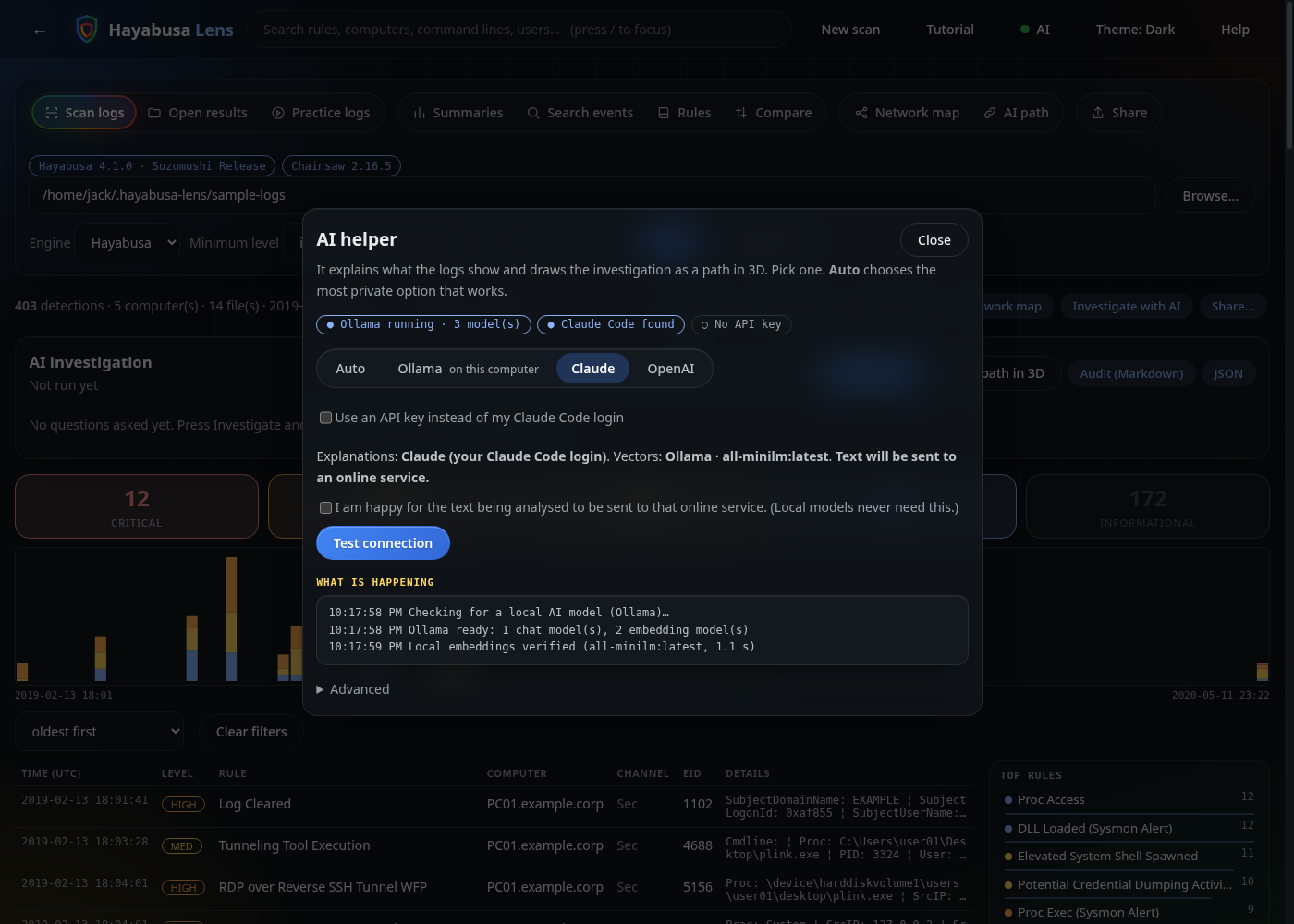The height and width of the screenshot is (924, 1294).
Task: Open the oldest first sort dropdown
Action: coord(99,732)
